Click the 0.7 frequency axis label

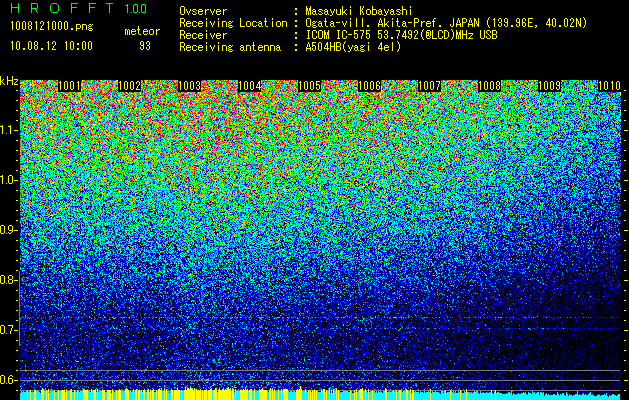[8, 330]
